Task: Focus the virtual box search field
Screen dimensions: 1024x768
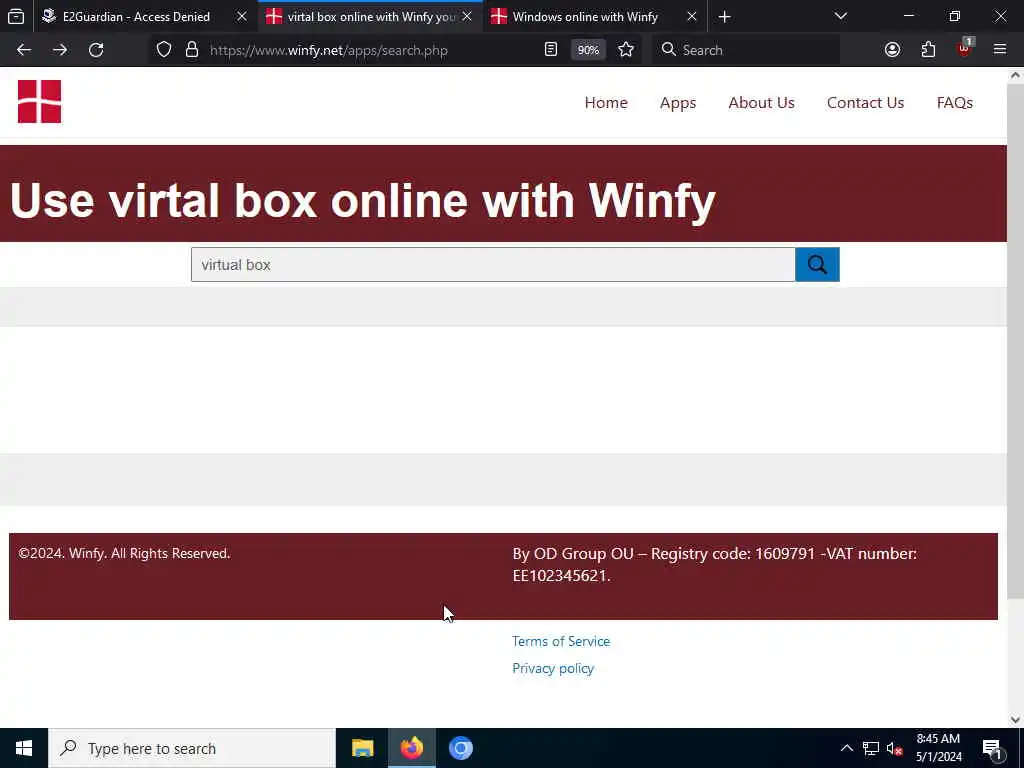Action: 493,264
